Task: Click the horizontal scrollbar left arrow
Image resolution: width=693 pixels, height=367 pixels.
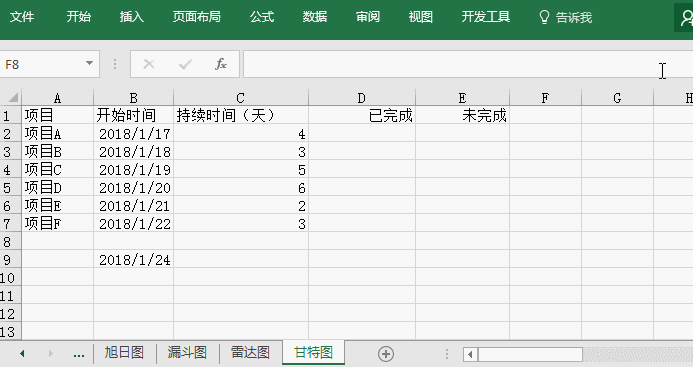Action: (470, 354)
